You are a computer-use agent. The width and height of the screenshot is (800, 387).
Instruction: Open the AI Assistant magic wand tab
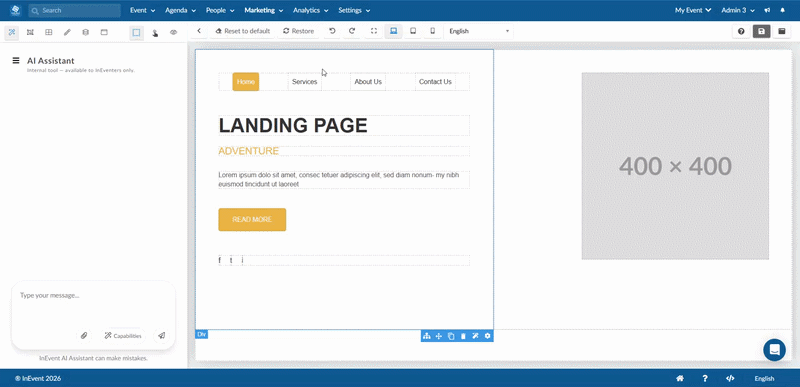12,32
